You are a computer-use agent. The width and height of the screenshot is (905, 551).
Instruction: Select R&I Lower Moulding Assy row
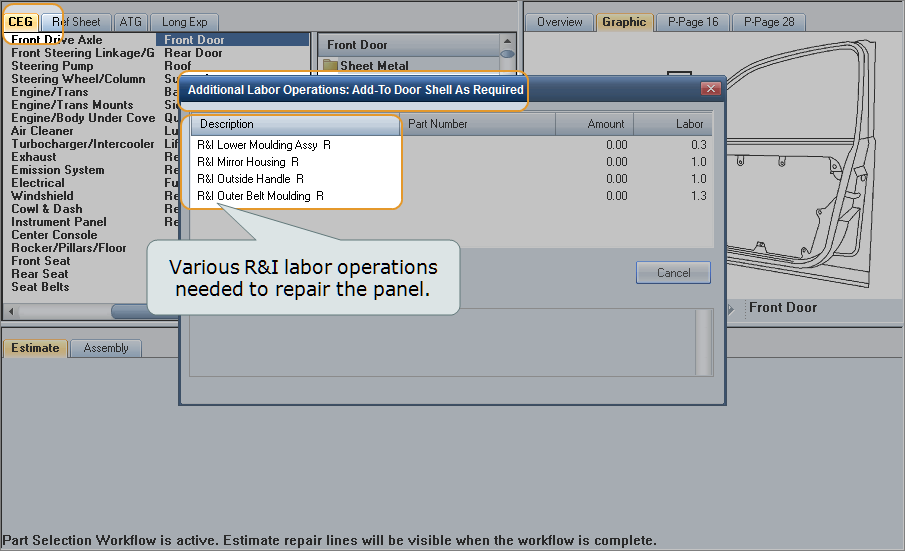(264, 145)
